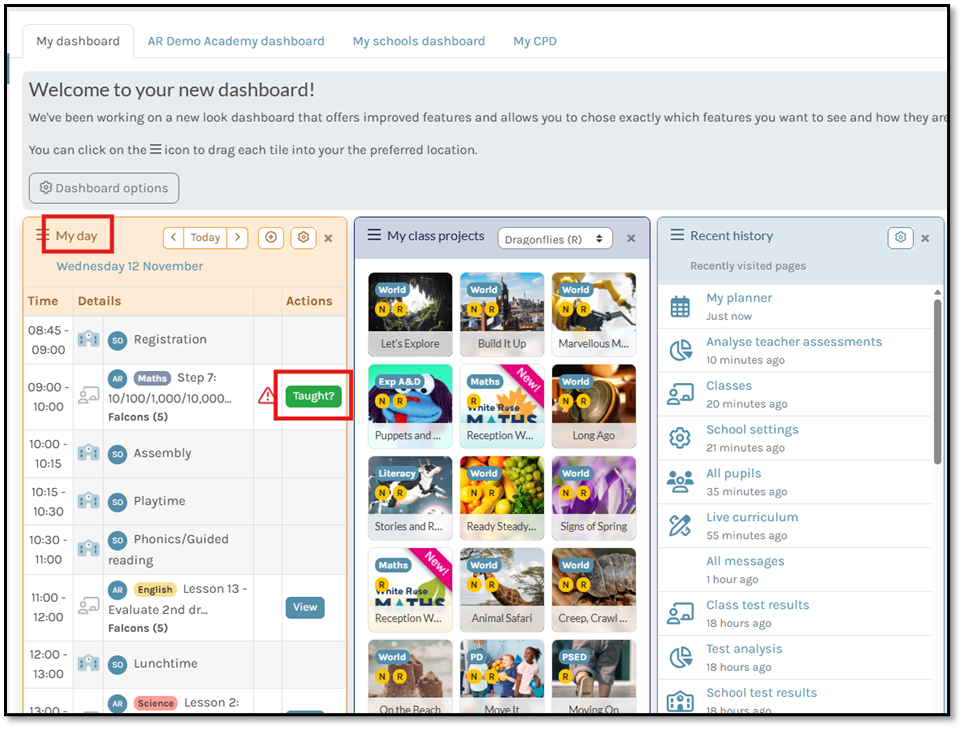The width and height of the screenshot is (963, 729).
Task: Close the My class projects tile
Action: [631, 238]
